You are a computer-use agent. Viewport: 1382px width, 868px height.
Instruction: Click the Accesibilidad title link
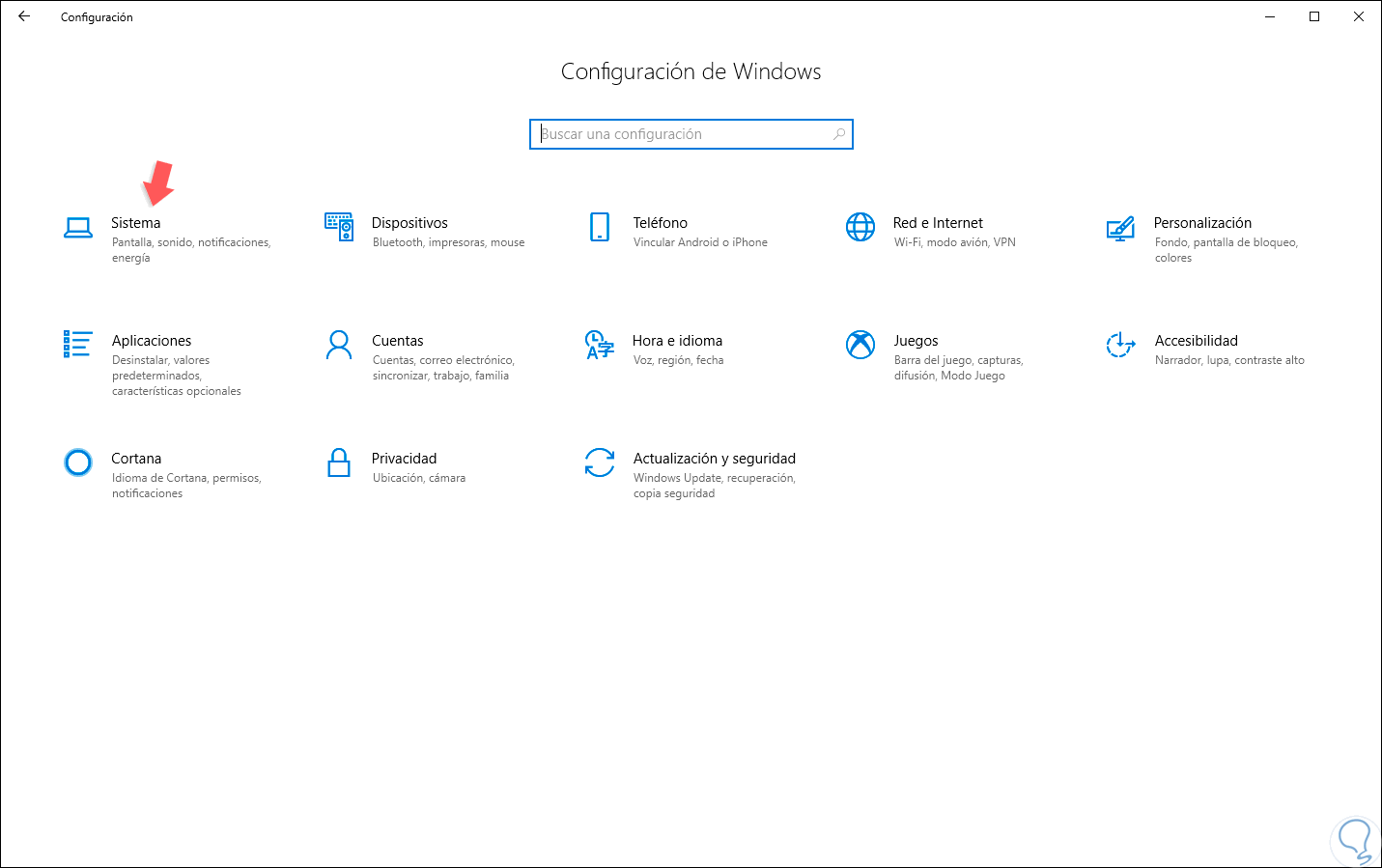1197,341
